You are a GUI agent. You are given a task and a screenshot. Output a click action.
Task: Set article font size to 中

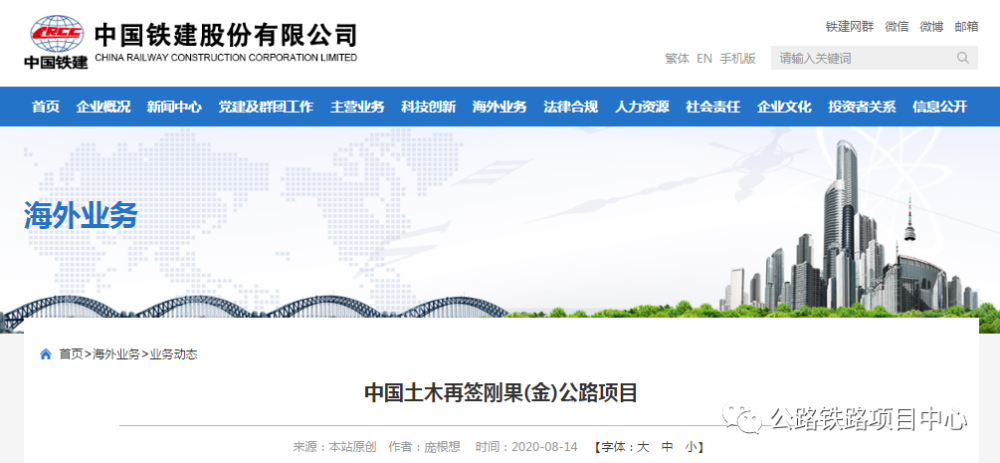[667, 446]
